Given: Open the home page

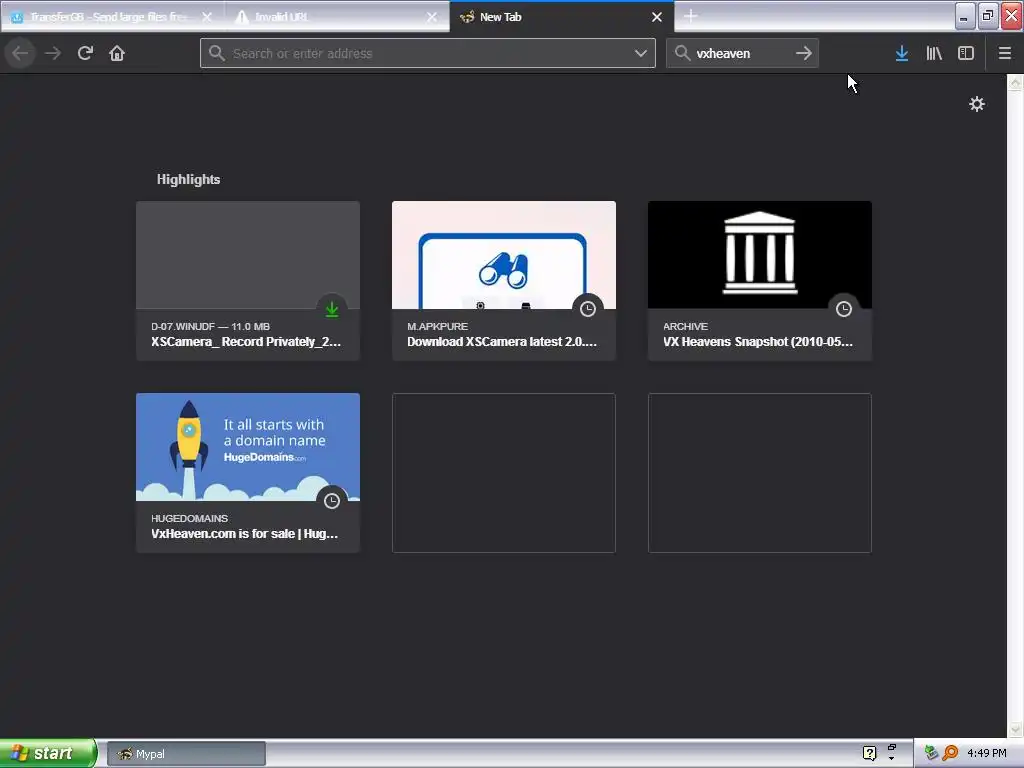Looking at the screenshot, I should point(117,53).
